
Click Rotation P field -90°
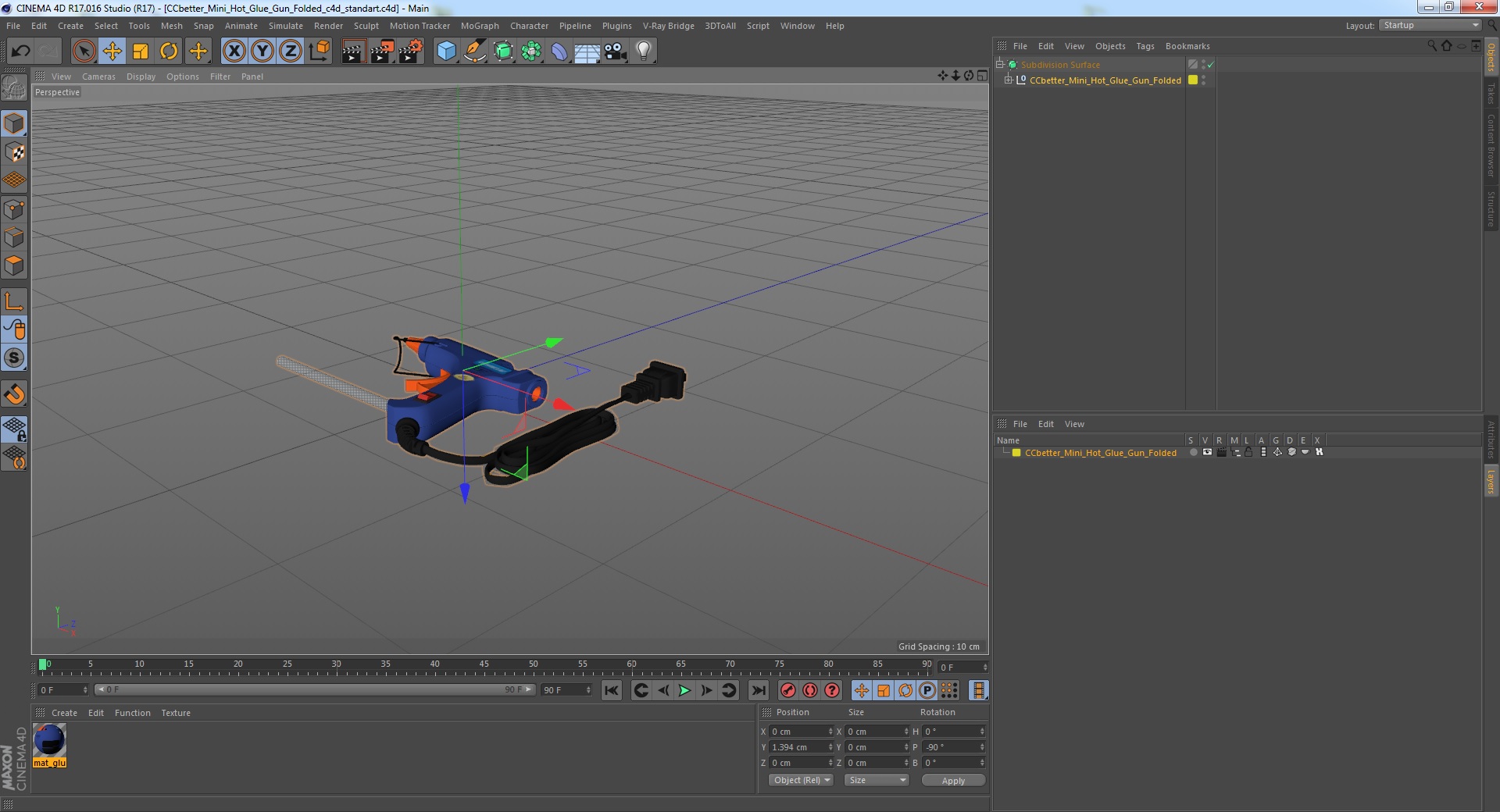click(x=954, y=747)
